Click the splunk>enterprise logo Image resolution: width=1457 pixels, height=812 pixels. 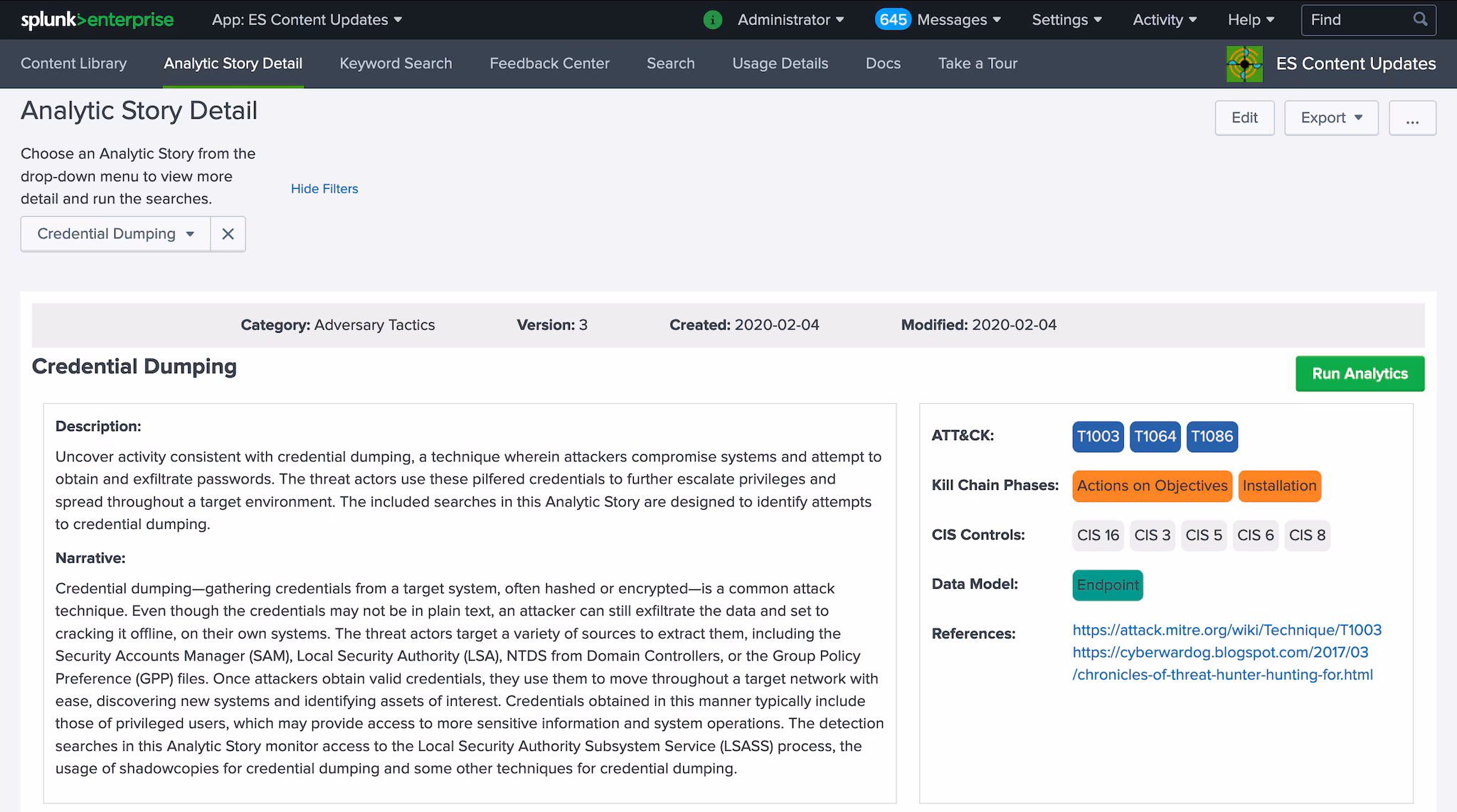tap(97, 20)
